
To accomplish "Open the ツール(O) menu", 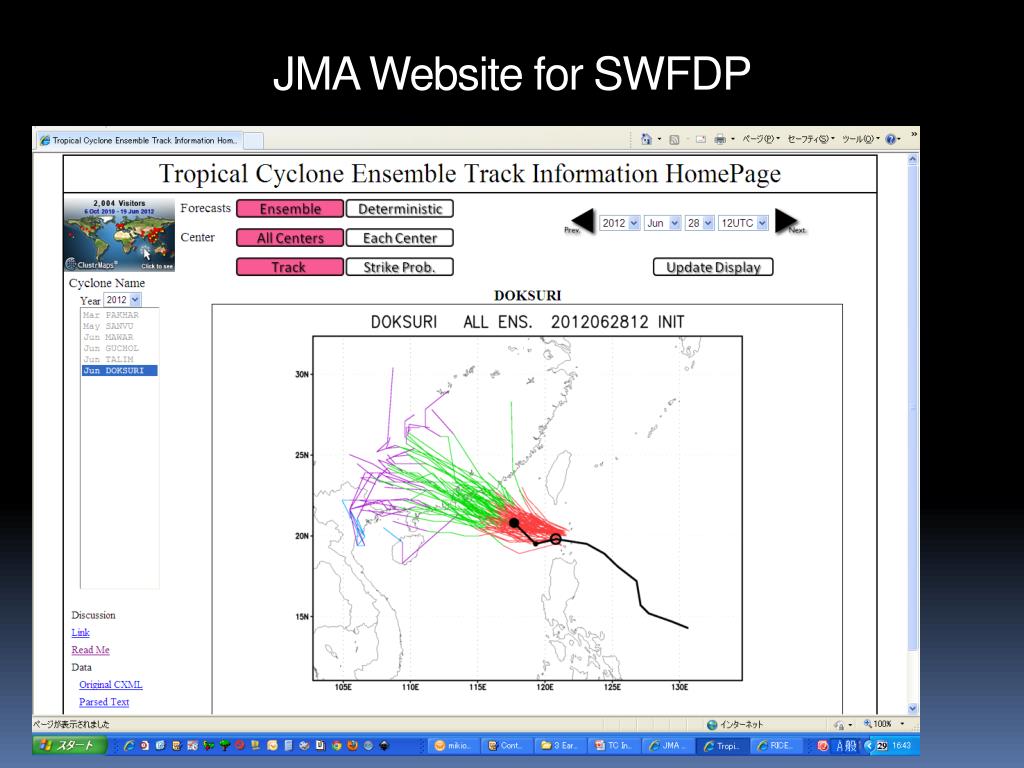I will point(861,139).
